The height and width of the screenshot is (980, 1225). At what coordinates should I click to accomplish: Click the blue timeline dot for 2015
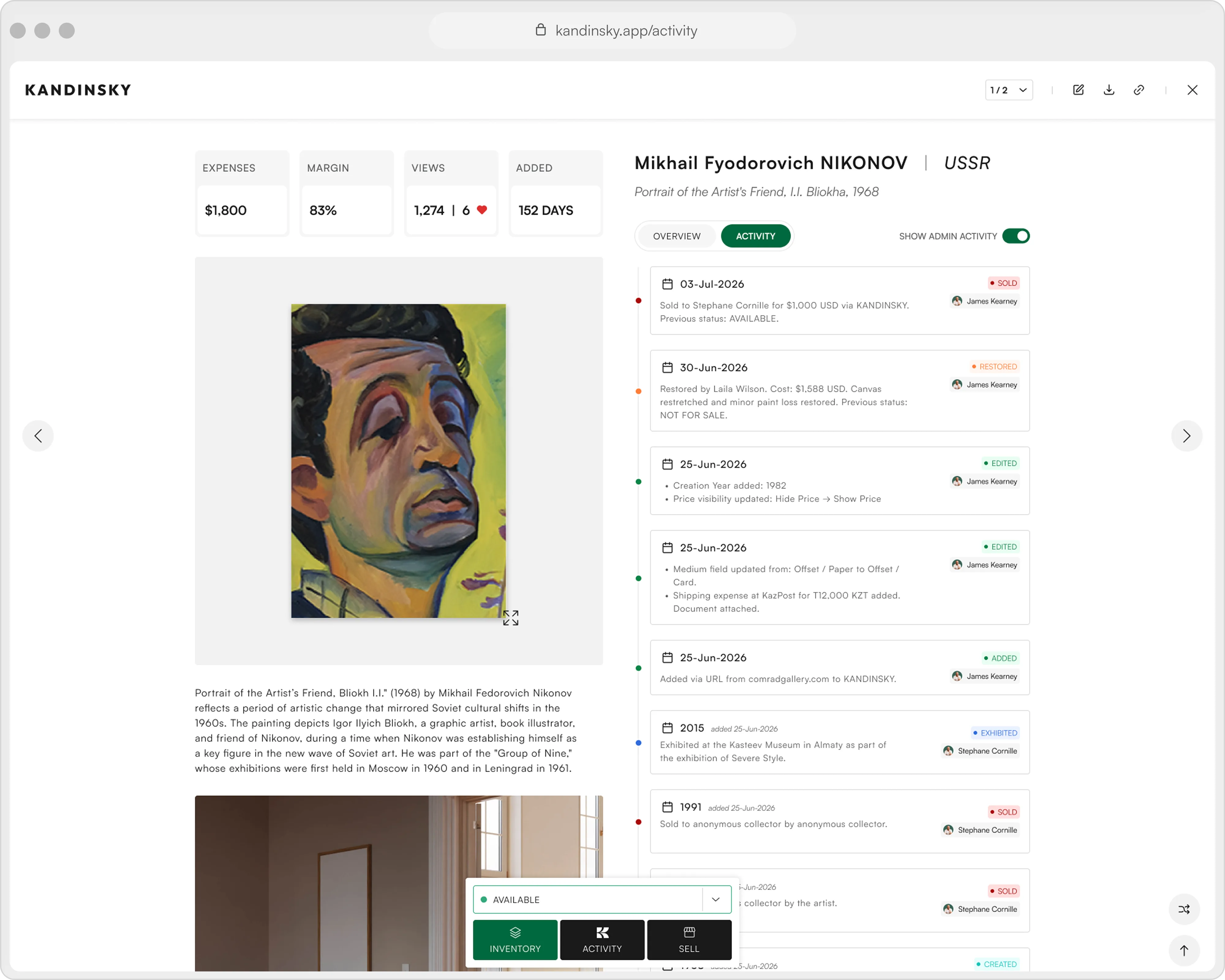pos(638,743)
